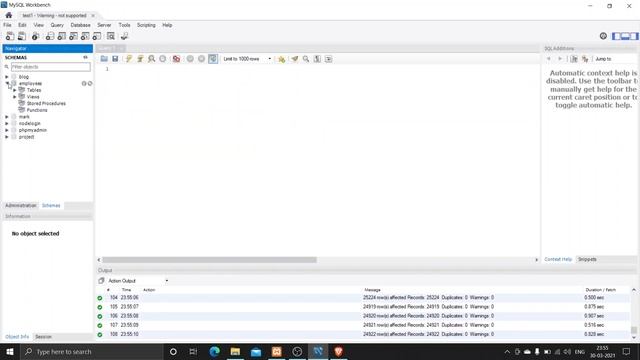Switch to the Administration tab
The height and width of the screenshot is (360, 640).
21,205
